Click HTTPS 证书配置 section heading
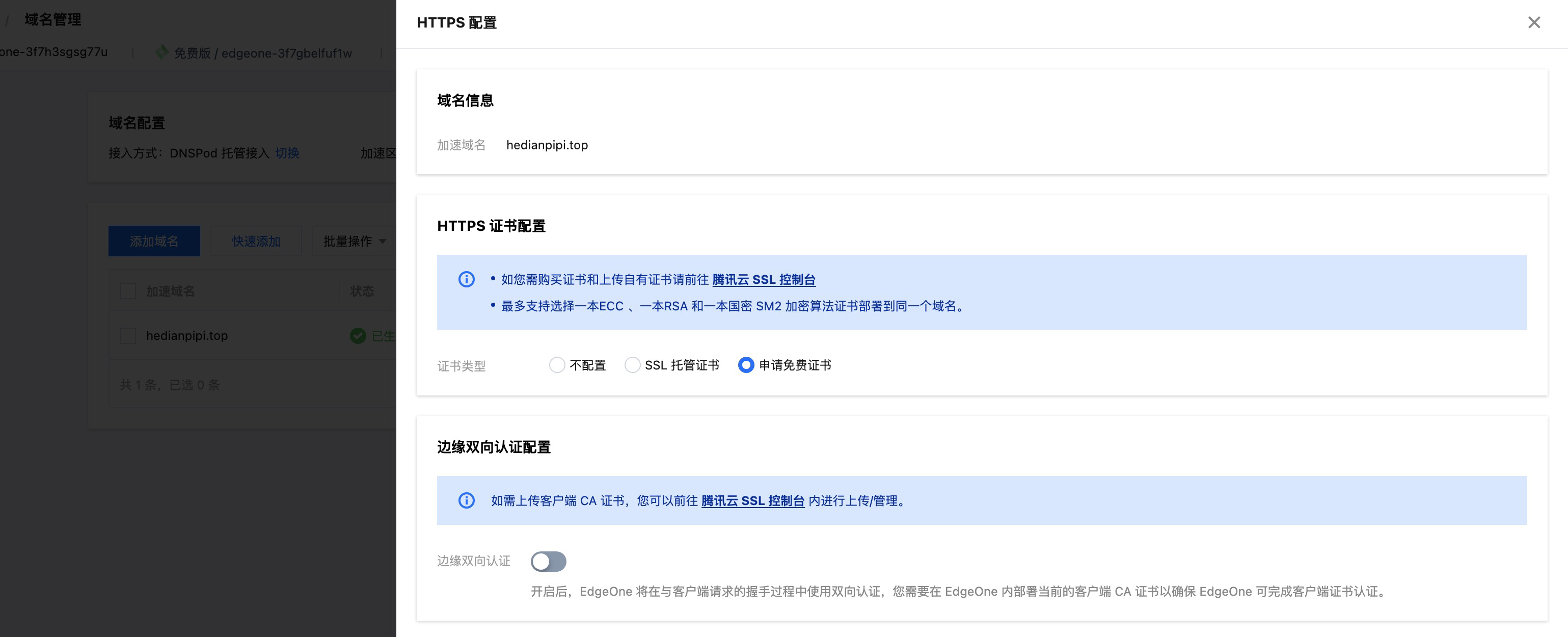This screenshot has height=637, width=1568. click(491, 226)
